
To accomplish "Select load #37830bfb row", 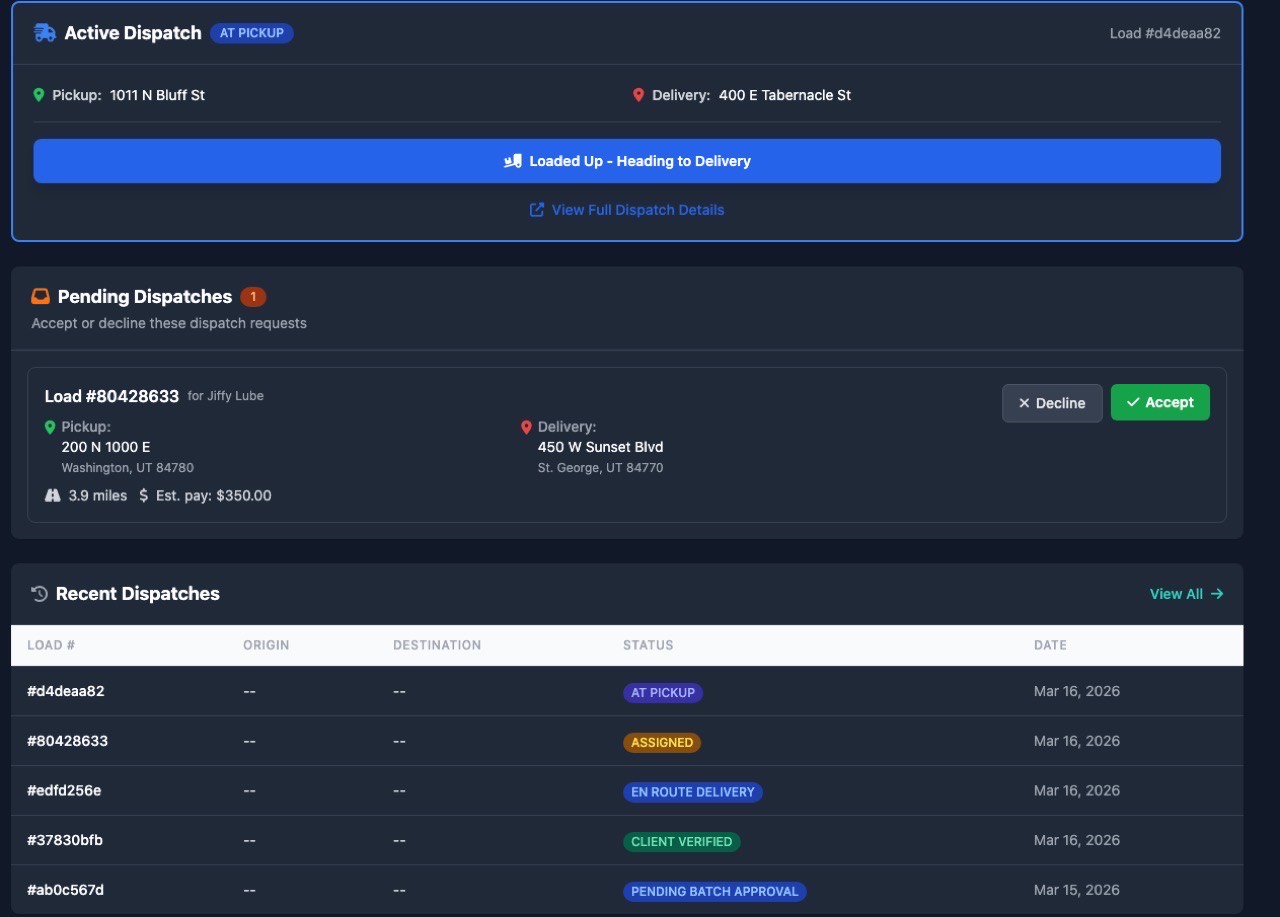I will [627, 840].
